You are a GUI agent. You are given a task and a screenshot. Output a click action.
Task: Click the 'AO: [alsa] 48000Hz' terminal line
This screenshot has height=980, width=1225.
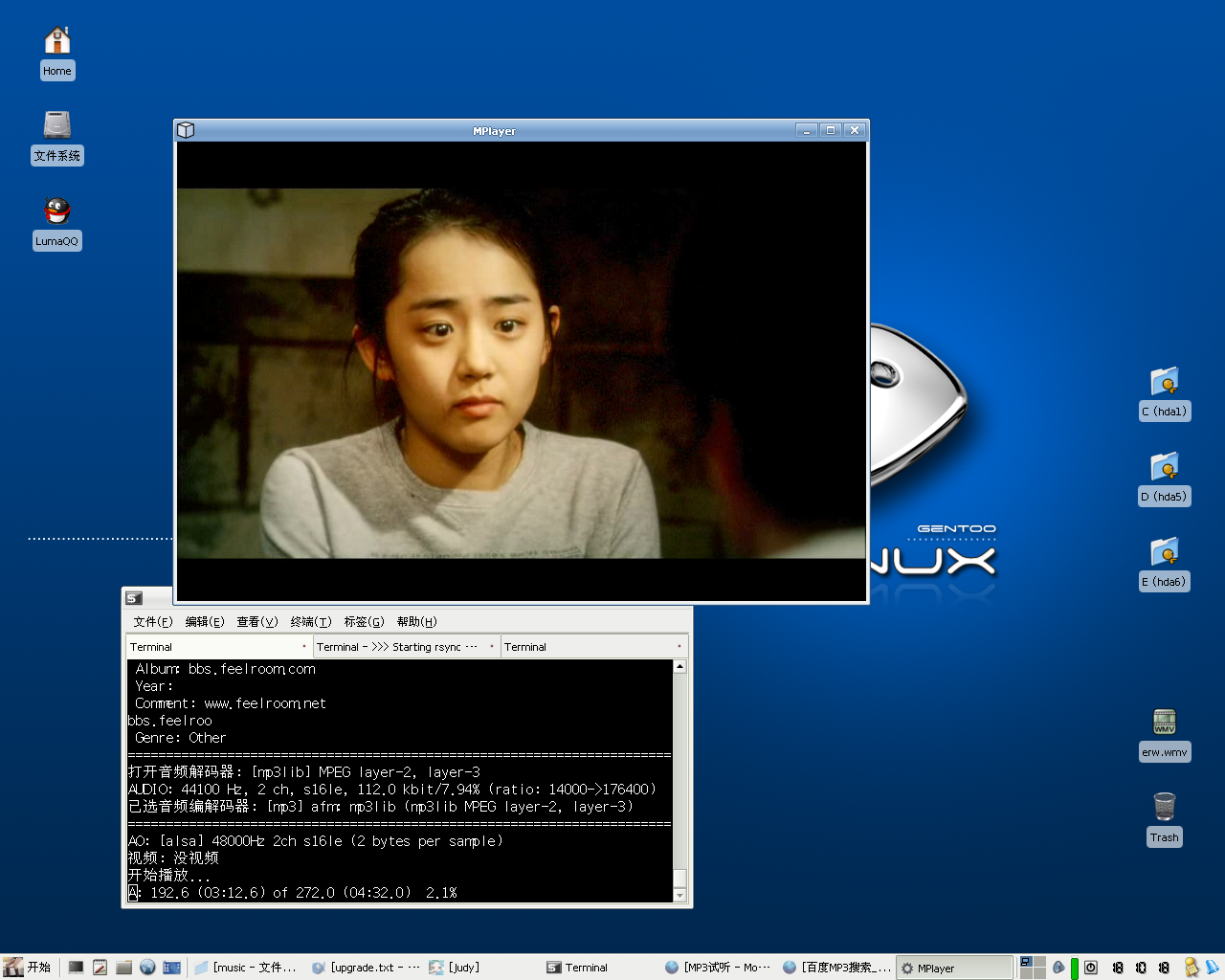point(316,841)
